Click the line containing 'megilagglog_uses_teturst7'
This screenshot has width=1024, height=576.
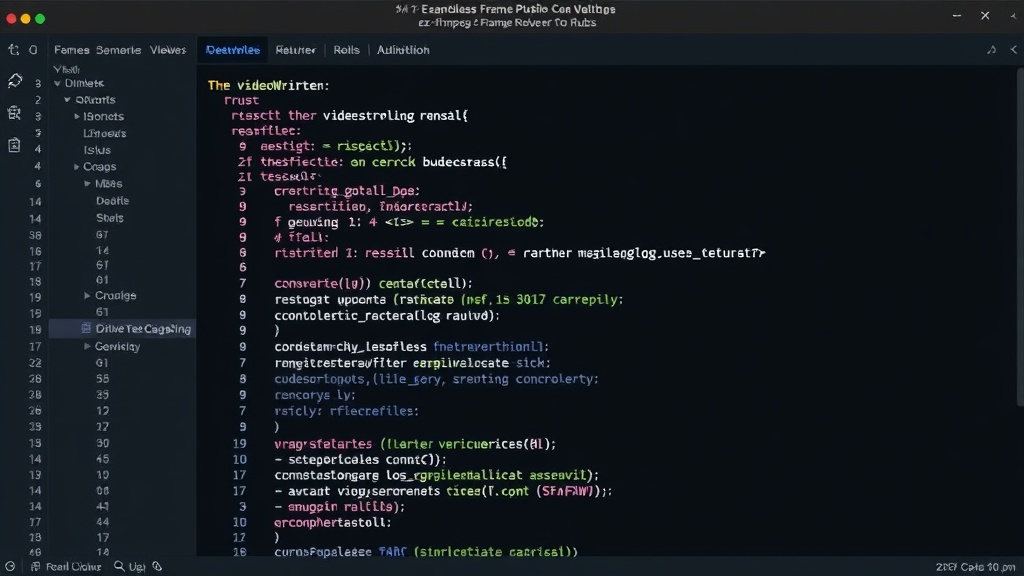pos(520,253)
